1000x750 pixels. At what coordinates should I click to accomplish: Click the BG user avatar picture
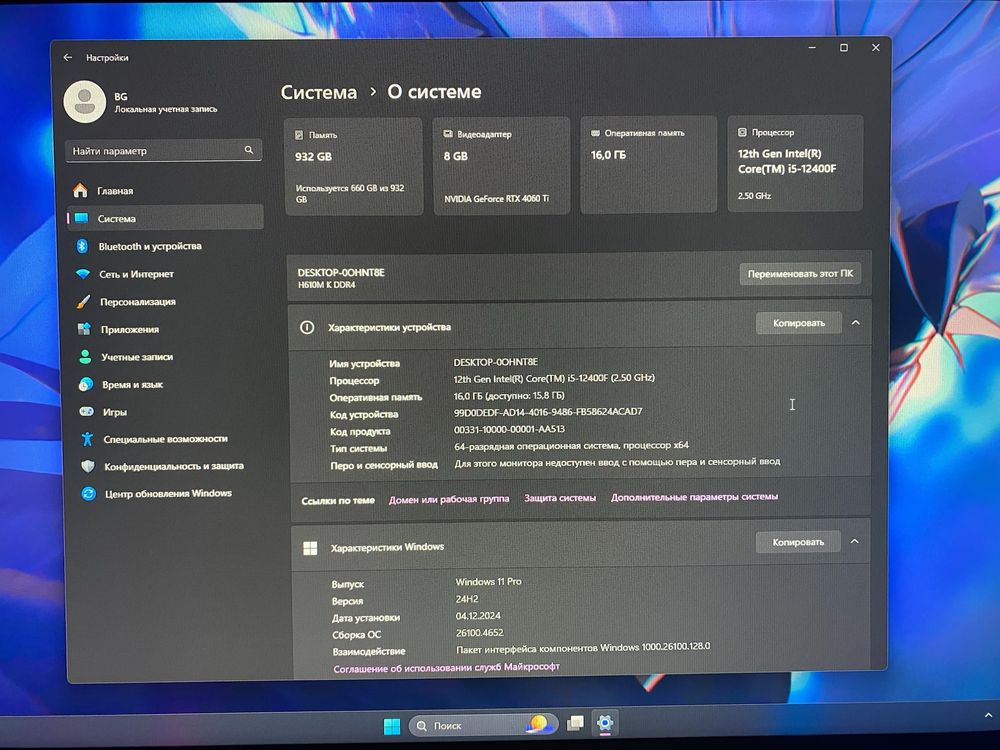[x=85, y=102]
